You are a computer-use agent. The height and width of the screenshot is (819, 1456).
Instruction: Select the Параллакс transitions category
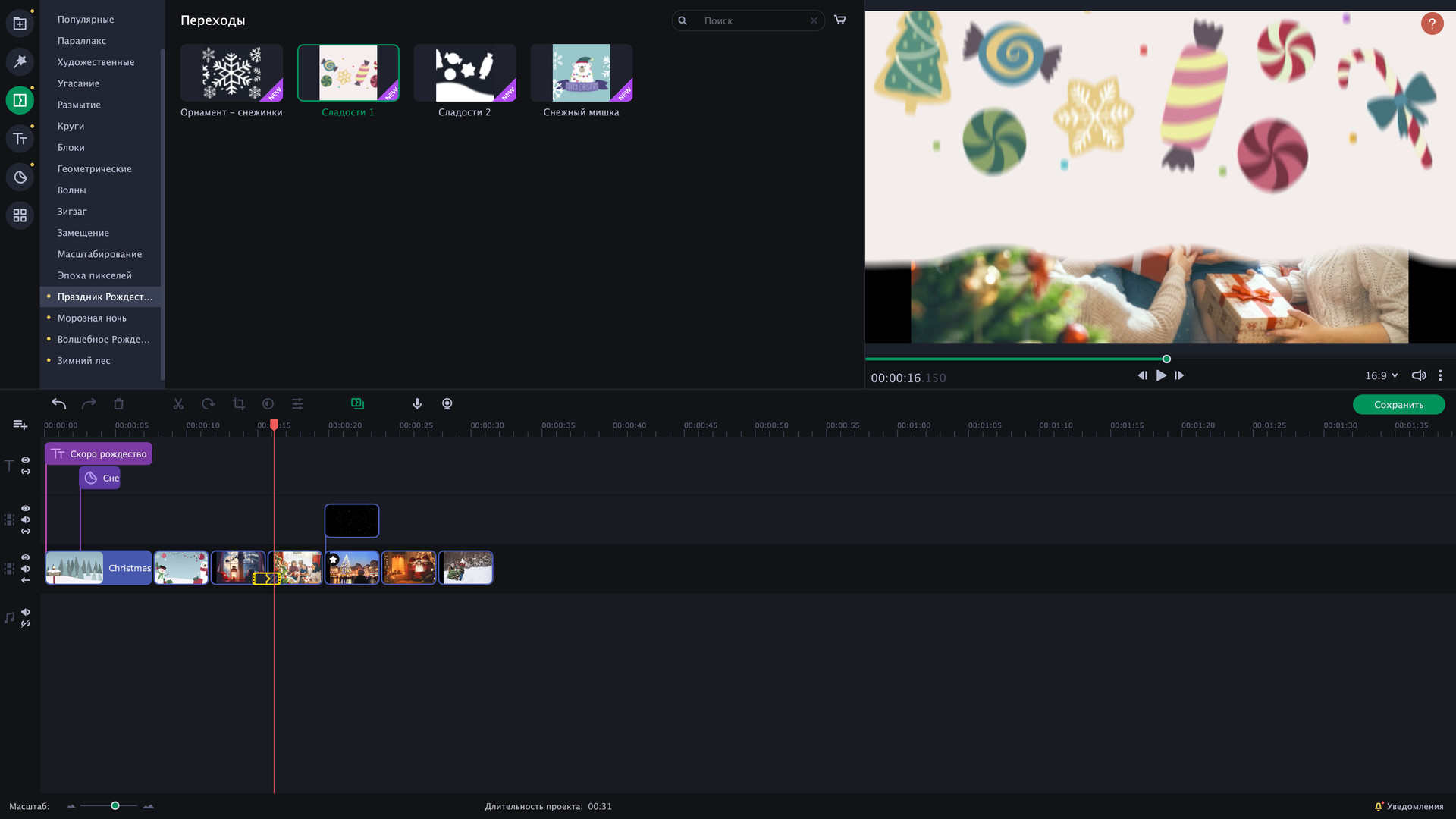81,41
